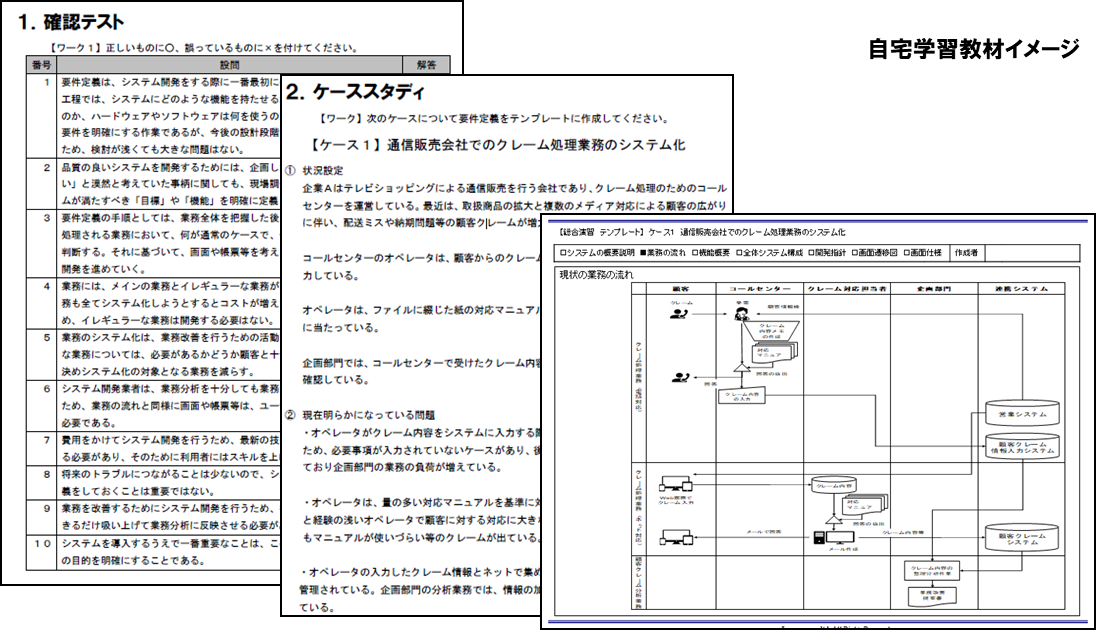Select the クレーム対応担当者 column header
Image resolution: width=1096 pixels, height=630 pixels.
[x=846, y=288]
